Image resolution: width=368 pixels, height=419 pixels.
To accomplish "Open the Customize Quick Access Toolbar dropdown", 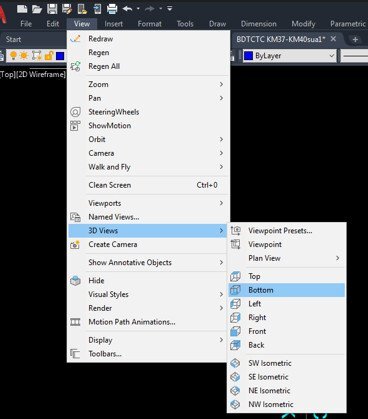I will pyautogui.click(x=170, y=9).
